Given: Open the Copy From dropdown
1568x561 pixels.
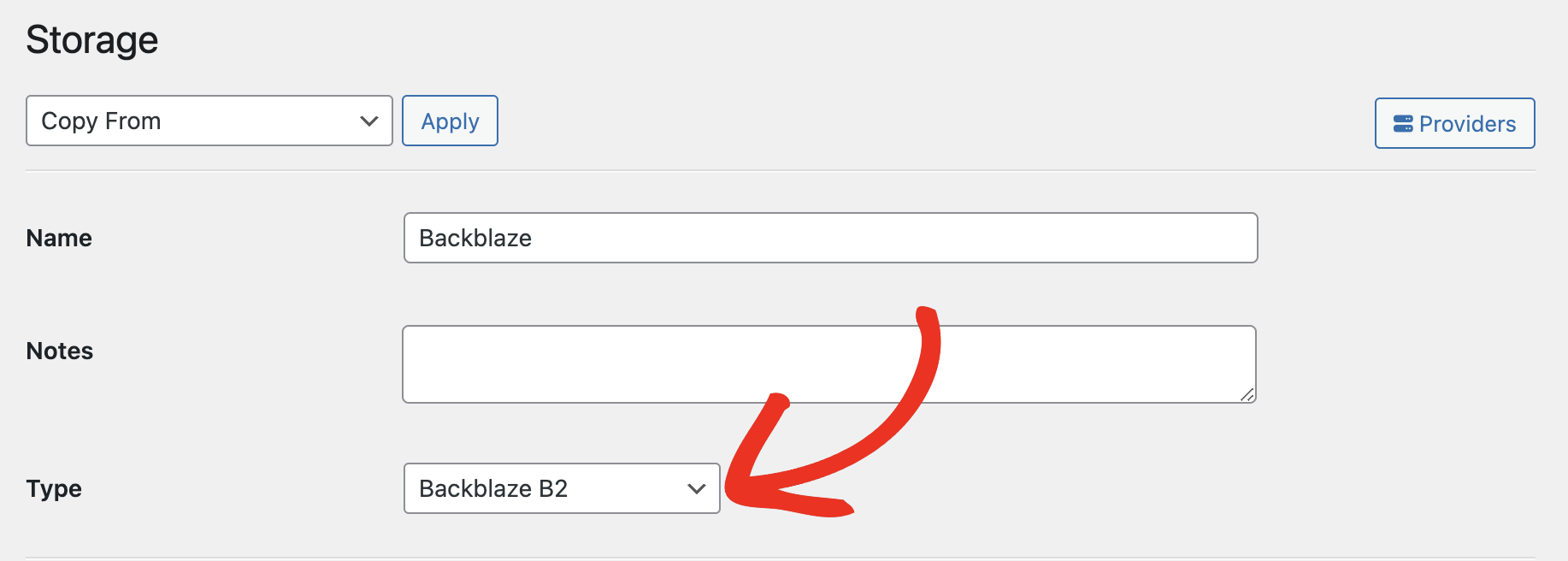Looking at the screenshot, I should point(209,121).
